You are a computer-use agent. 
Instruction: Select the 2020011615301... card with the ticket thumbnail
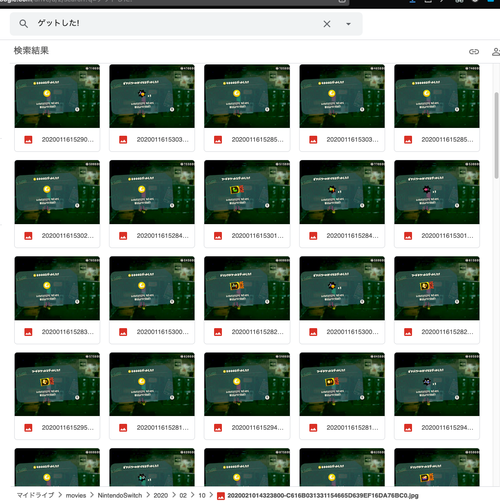click(x=247, y=203)
